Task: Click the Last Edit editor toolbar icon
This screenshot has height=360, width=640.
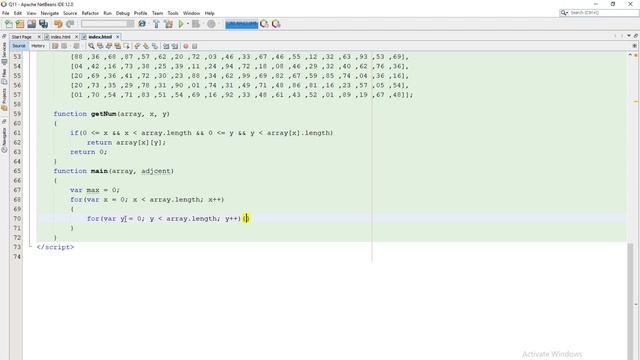Action: pos(55,46)
